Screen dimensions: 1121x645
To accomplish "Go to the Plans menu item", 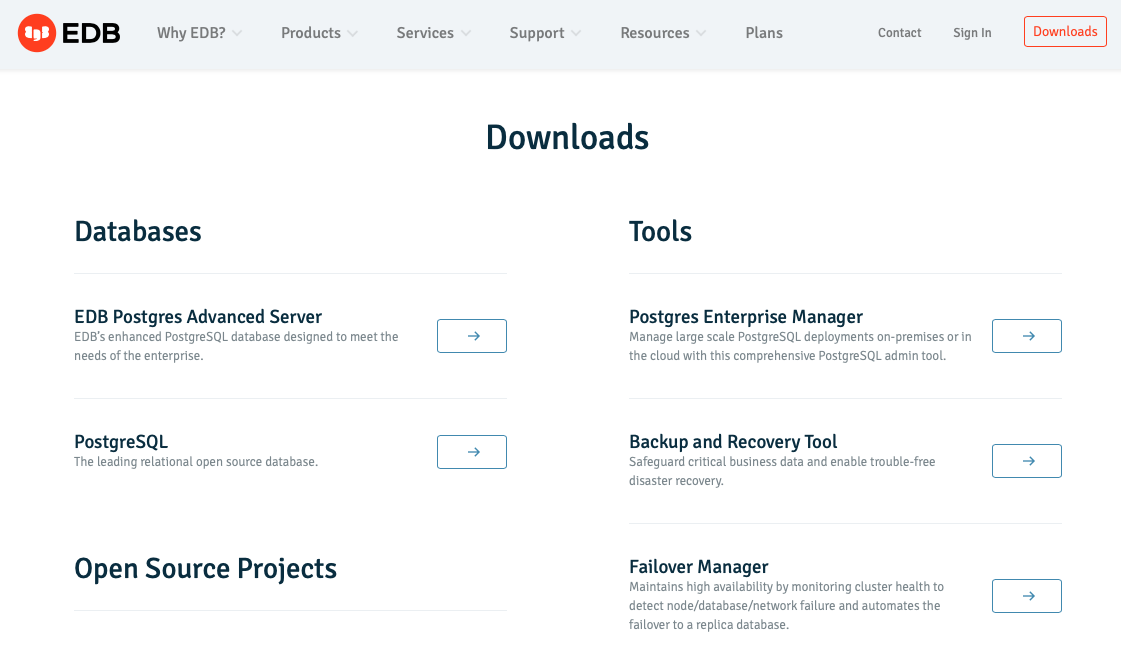I will [x=764, y=33].
